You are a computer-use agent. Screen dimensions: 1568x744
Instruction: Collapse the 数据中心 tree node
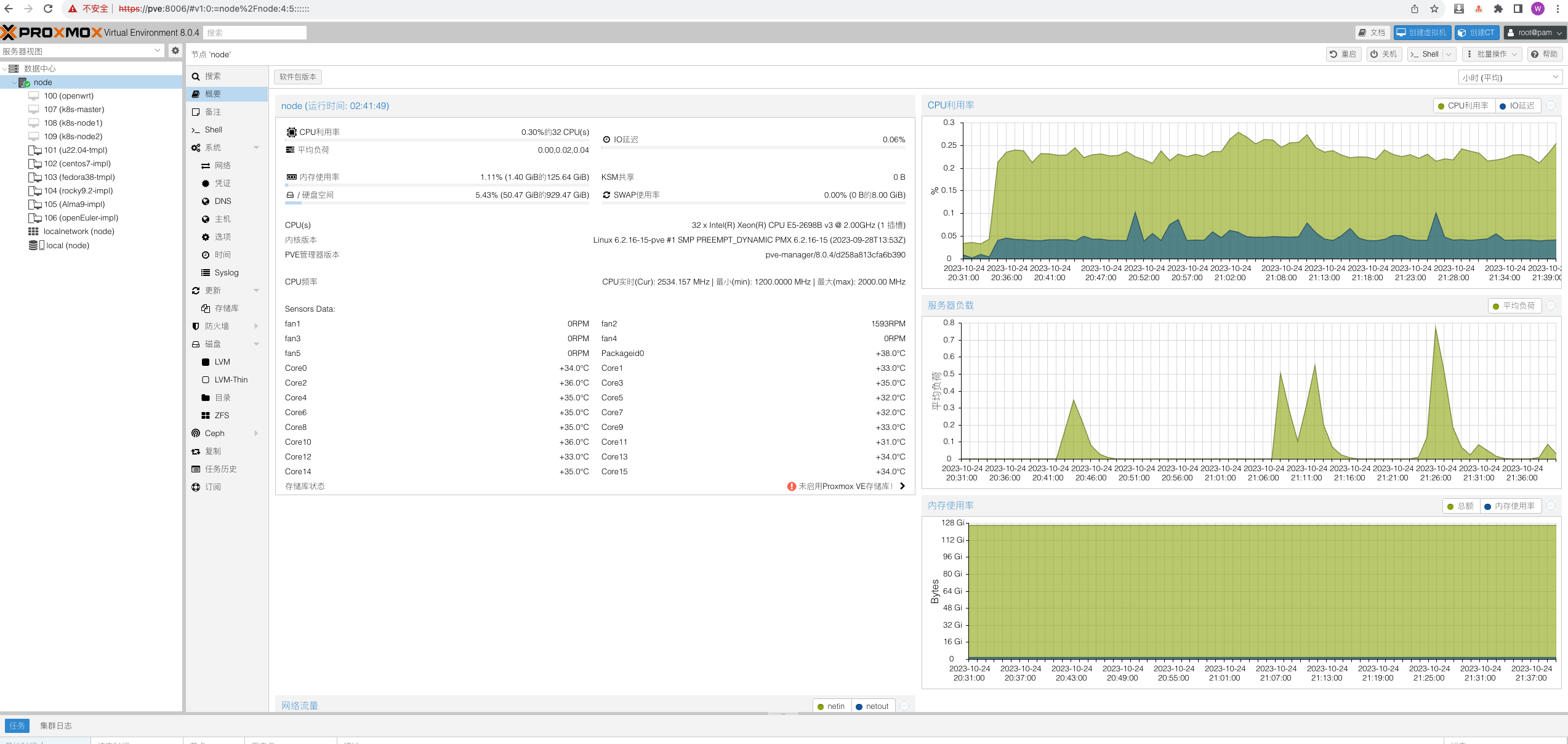click(5, 69)
